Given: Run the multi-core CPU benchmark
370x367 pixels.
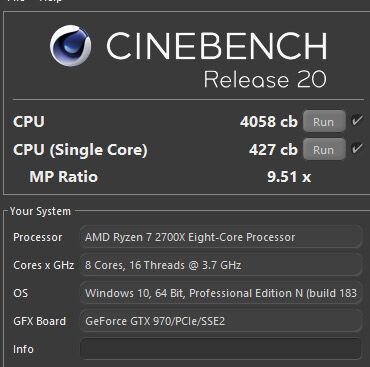Looking at the screenshot, I should [324, 121].
